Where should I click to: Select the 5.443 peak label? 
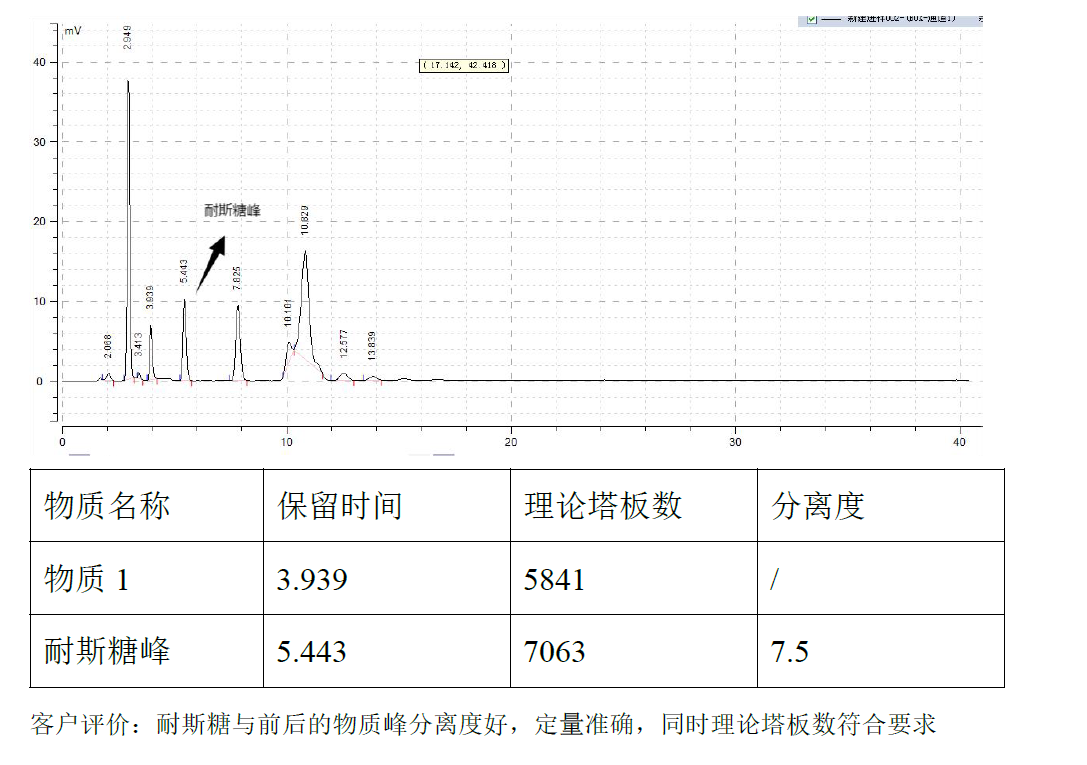184,271
